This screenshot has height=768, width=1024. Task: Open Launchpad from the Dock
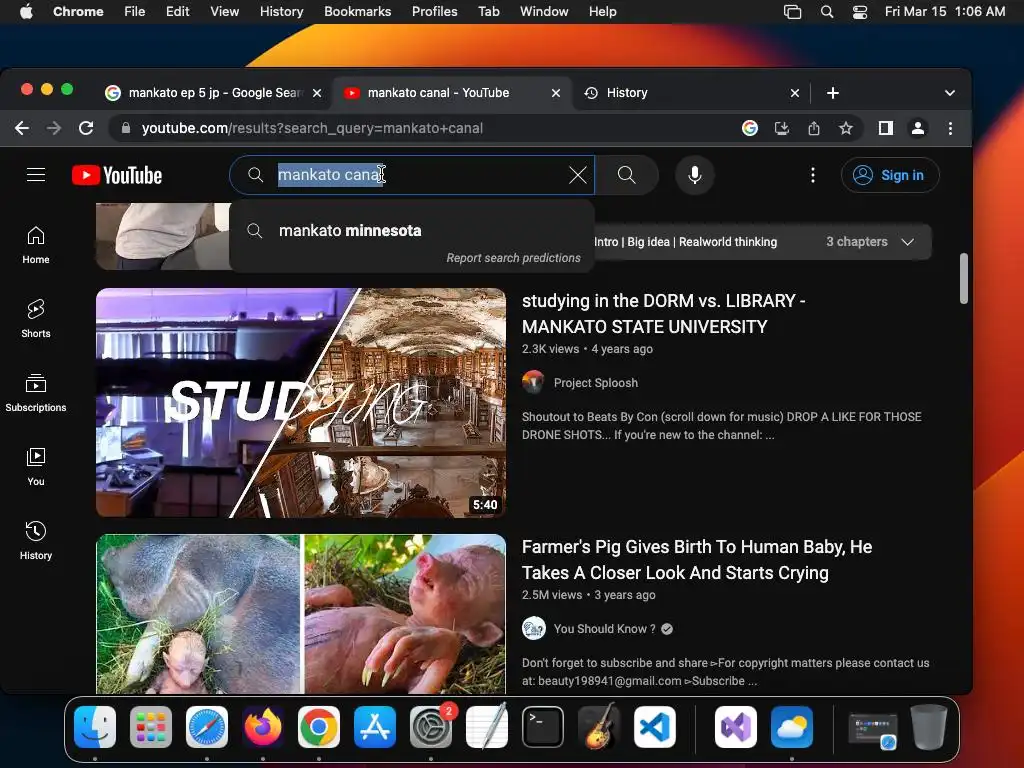click(151, 727)
